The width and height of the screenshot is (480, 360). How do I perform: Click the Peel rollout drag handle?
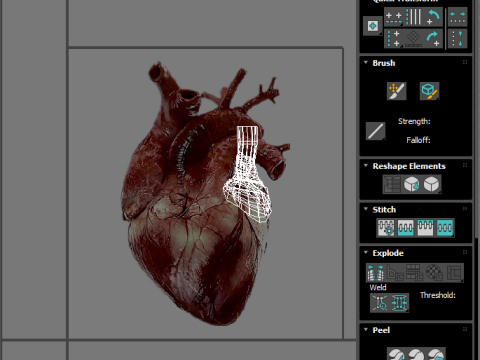tap(465, 329)
